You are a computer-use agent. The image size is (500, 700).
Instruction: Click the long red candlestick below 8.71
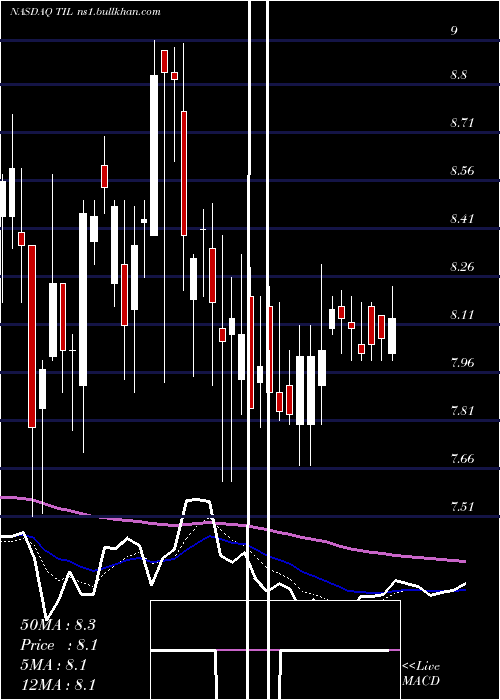tap(183, 173)
